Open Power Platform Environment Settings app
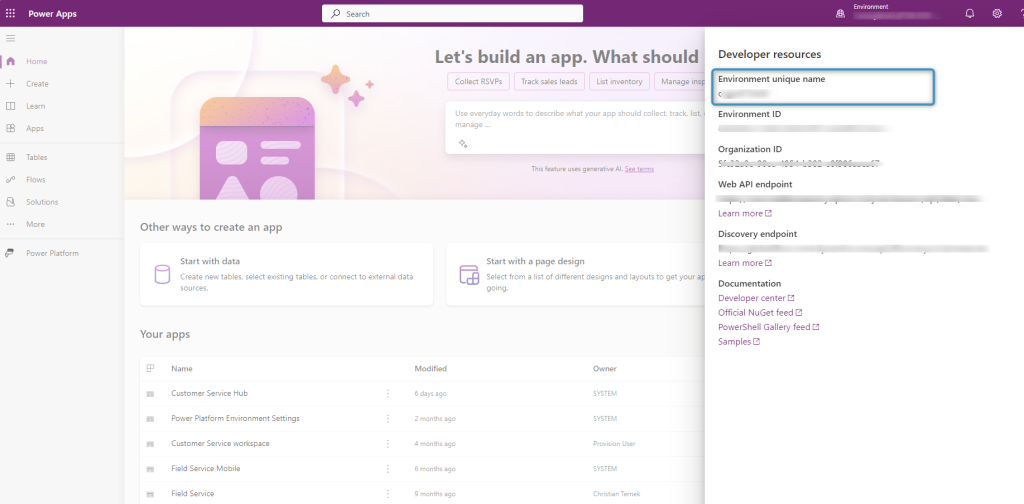This screenshot has width=1024, height=504. pos(235,418)
